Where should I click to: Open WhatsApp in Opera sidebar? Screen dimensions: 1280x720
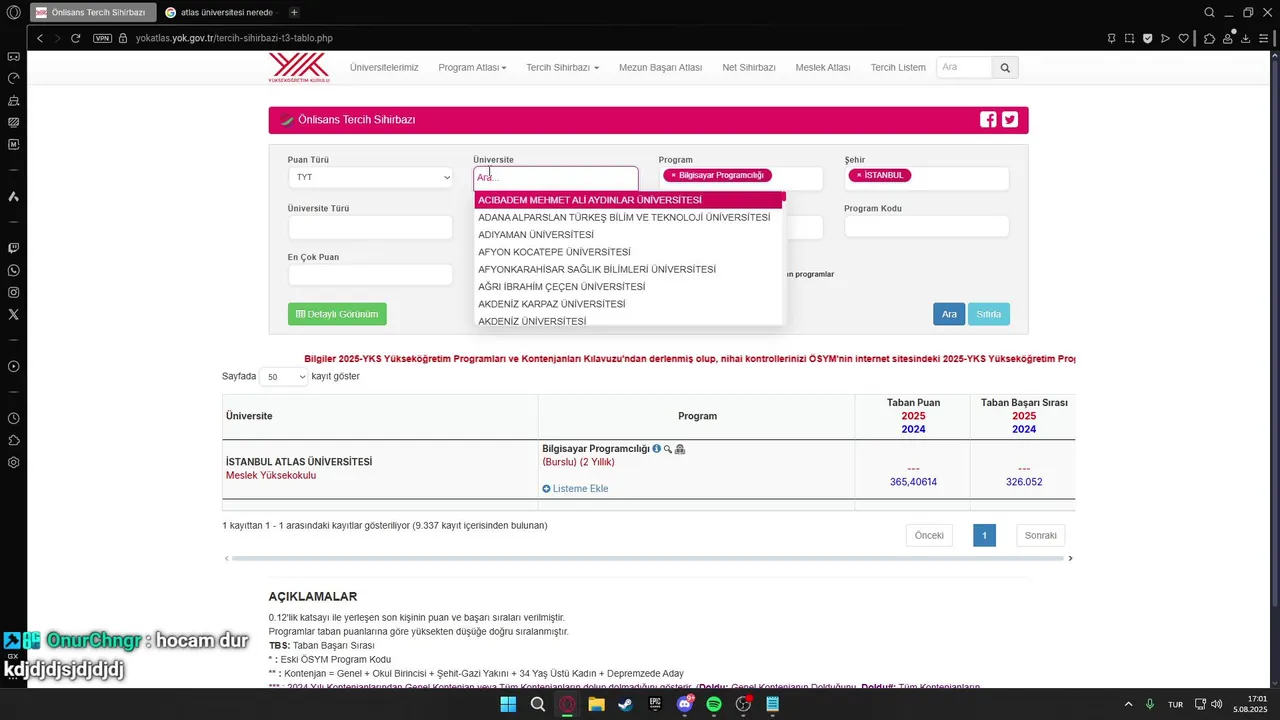(13, 270)
